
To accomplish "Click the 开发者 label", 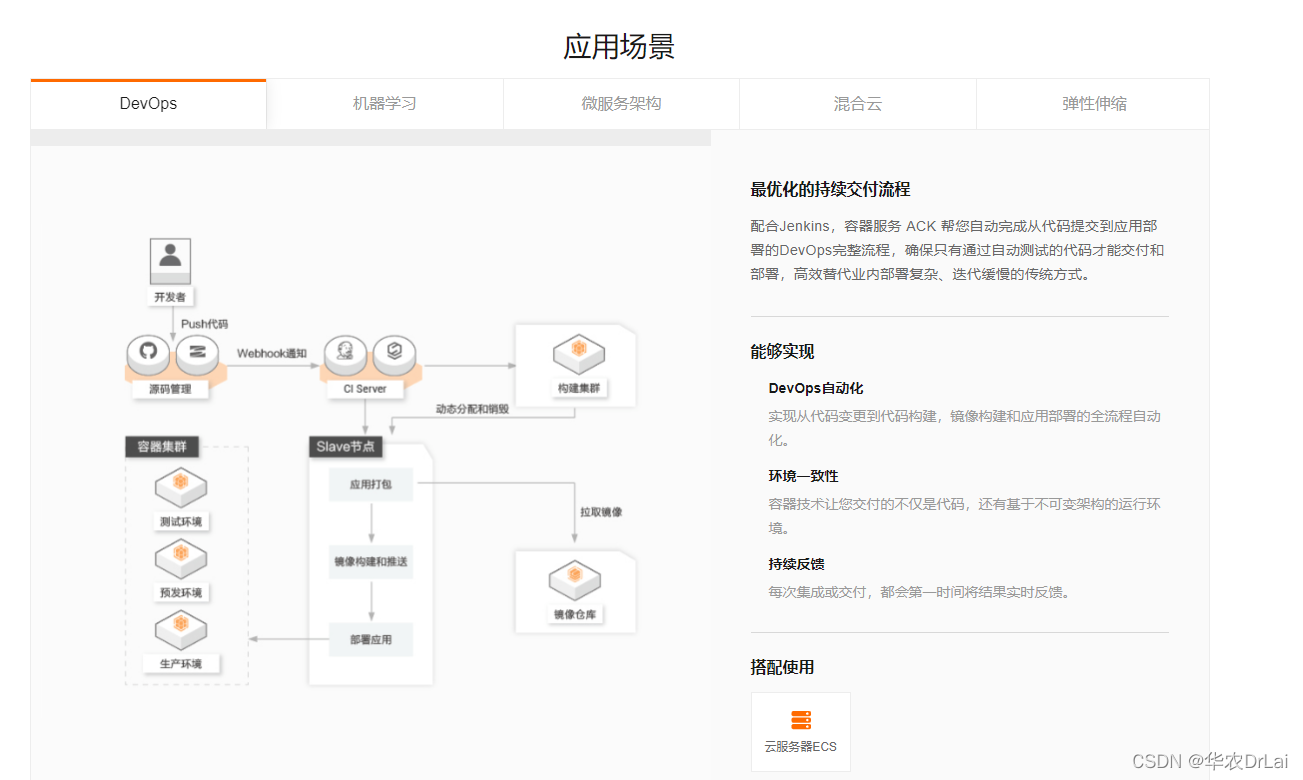I will click(x=170, y=297).
